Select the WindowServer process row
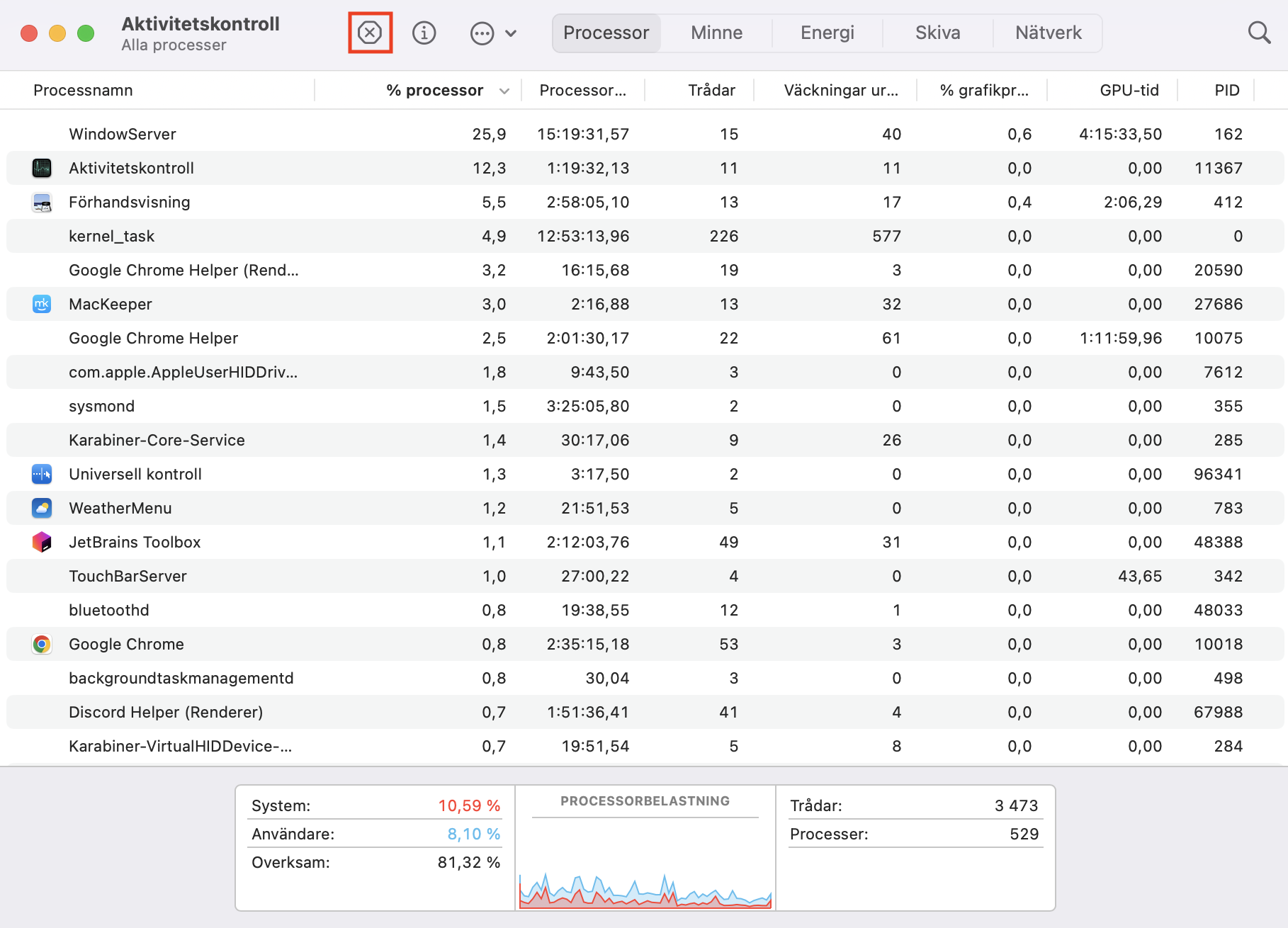The height and width of the screenshot is (928, 1288). pyautogui.click(x=645, y=134)
